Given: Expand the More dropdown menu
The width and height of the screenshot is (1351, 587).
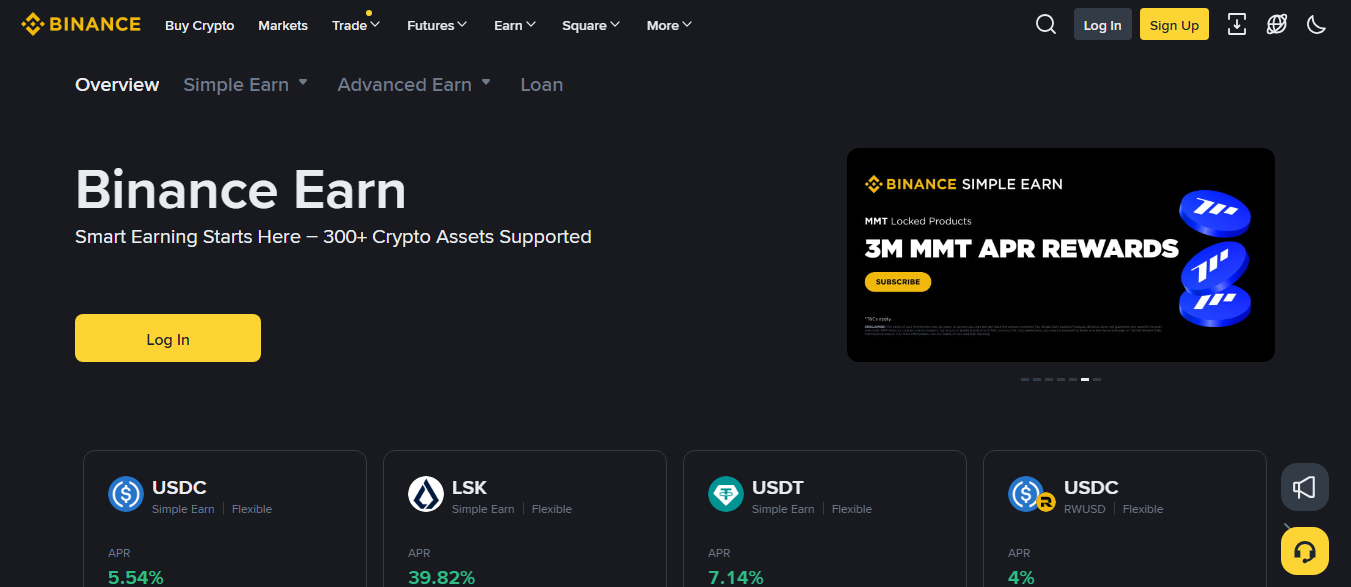Looking at the screenshot, I should [669, 25].
